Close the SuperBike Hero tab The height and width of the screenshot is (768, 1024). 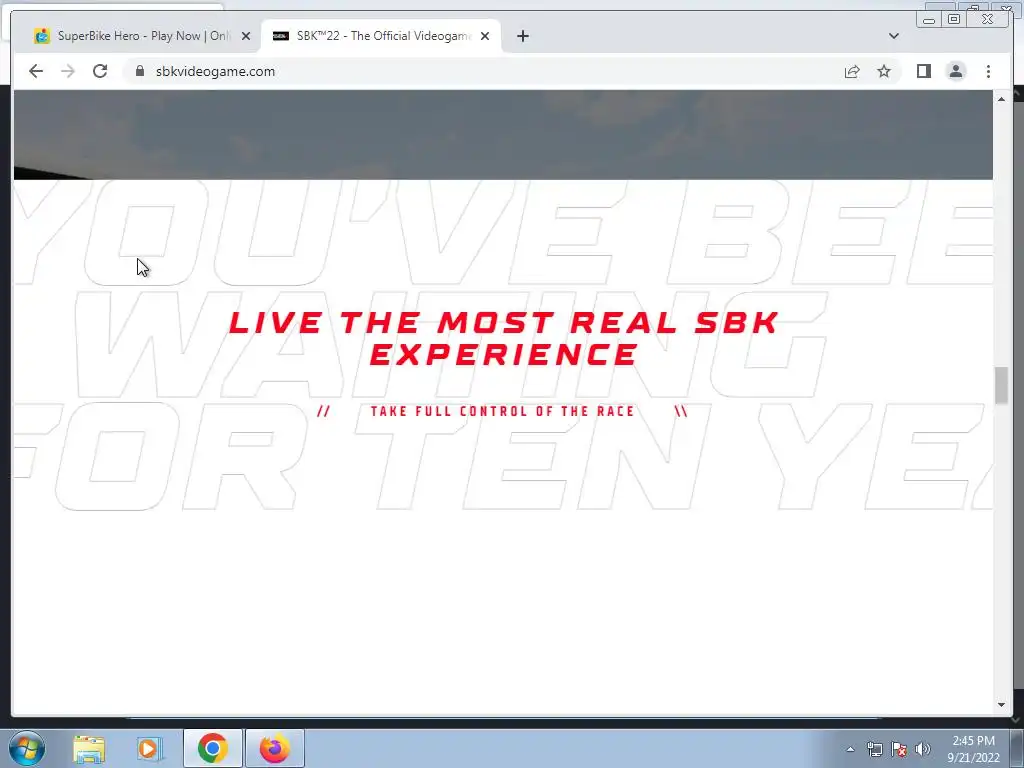[246, 36]
